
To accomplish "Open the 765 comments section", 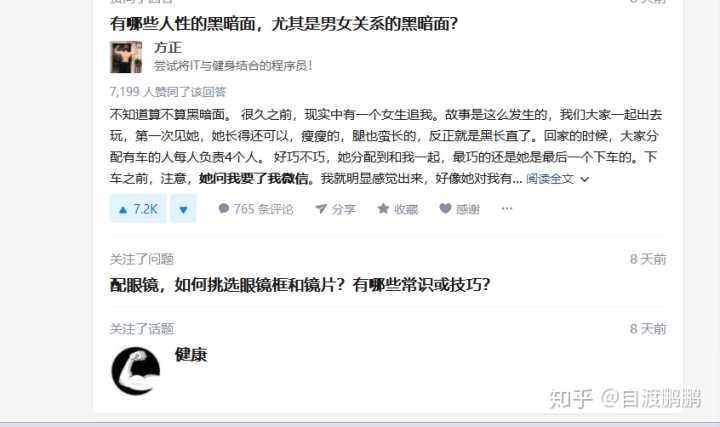I will click(256, 209).
